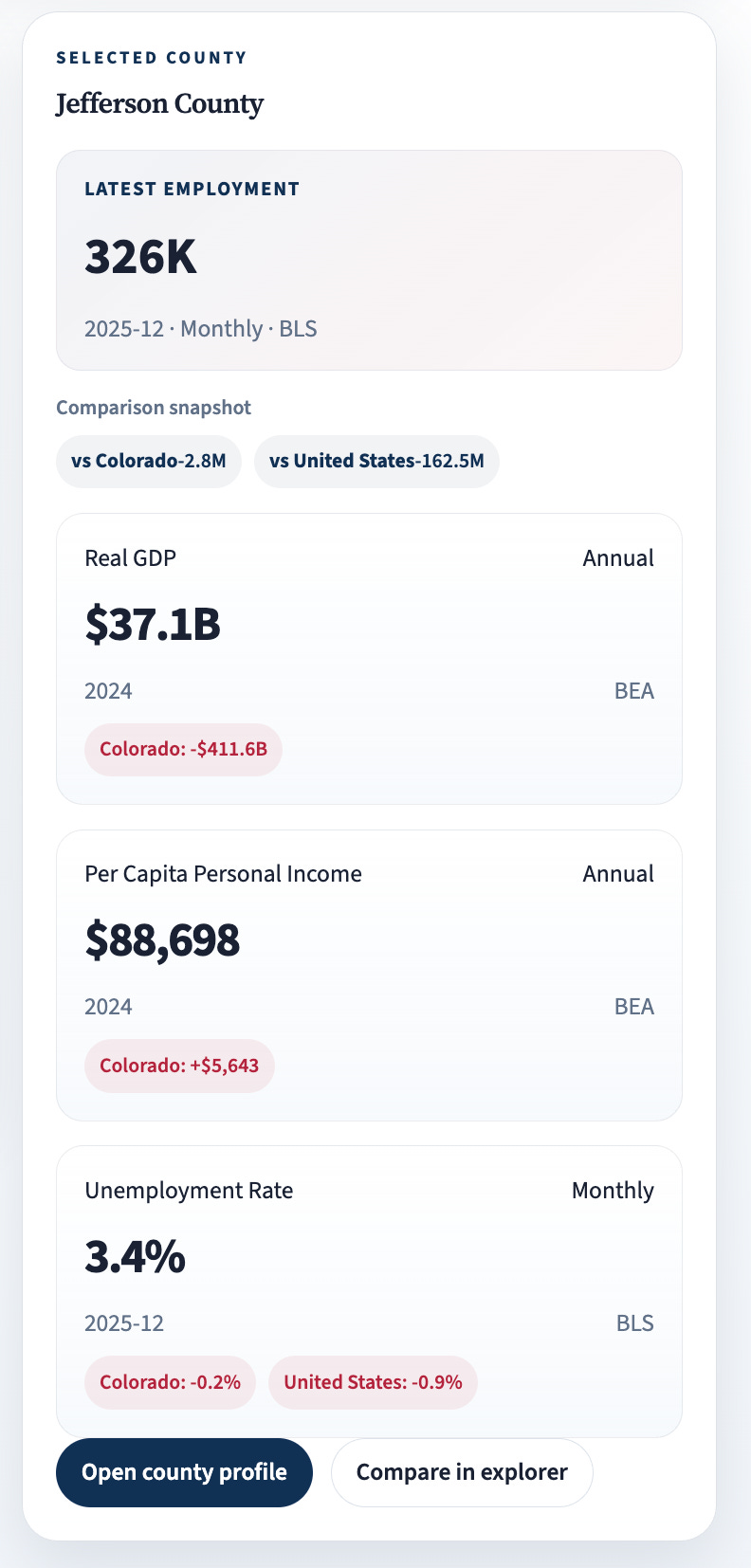751x1568 pixels.
Task: Open the Unemployment Rate card
Action: [x=369, y=1291]
